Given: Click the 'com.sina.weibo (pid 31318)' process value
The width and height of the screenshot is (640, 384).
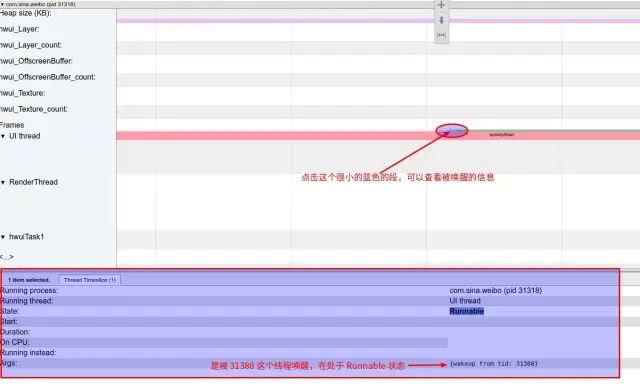Looking at the screenshot, I should tap(496, 291).
